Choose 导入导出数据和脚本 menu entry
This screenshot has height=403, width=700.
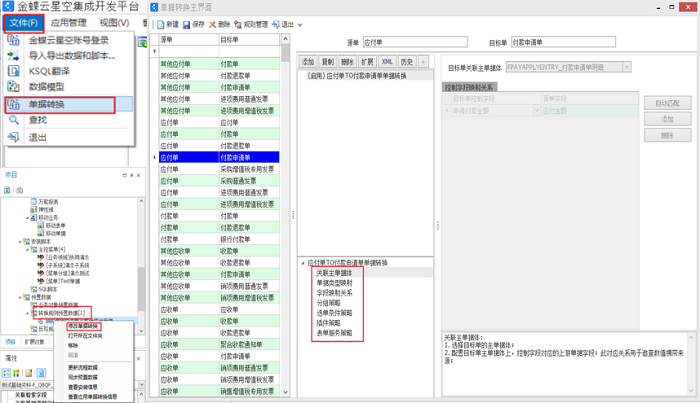coord(68,56)
